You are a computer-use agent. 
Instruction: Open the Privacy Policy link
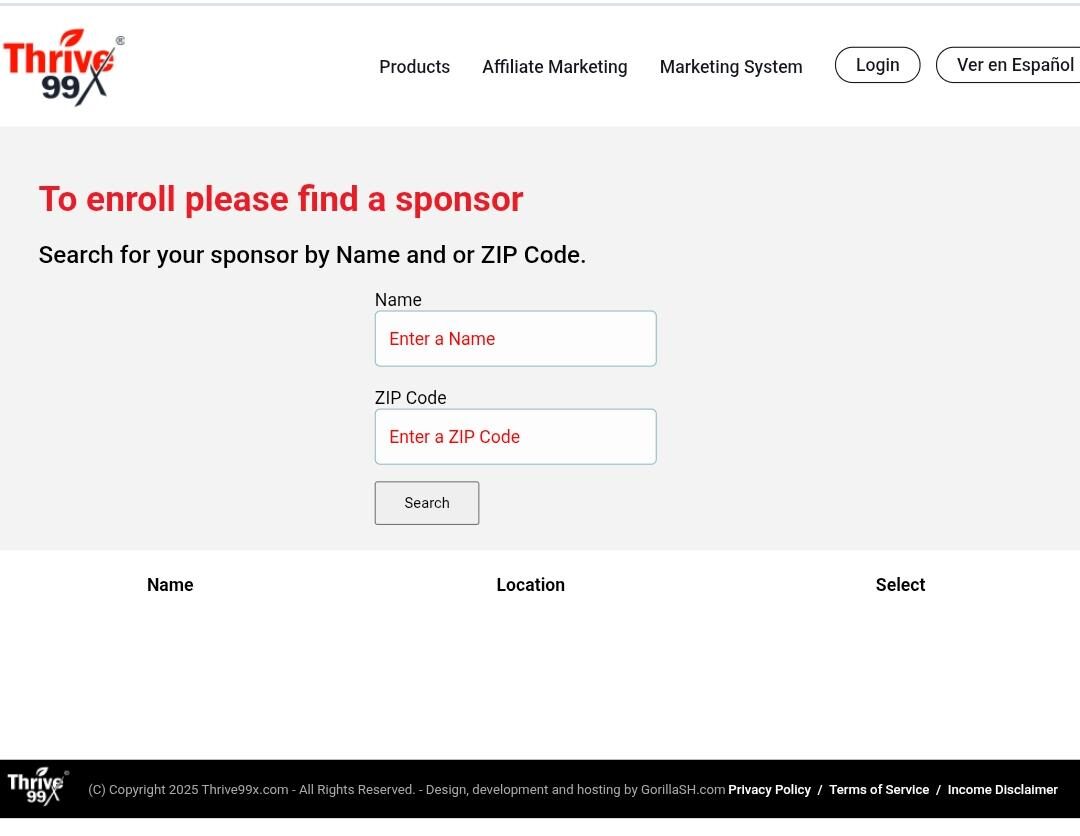pos(769,790)
